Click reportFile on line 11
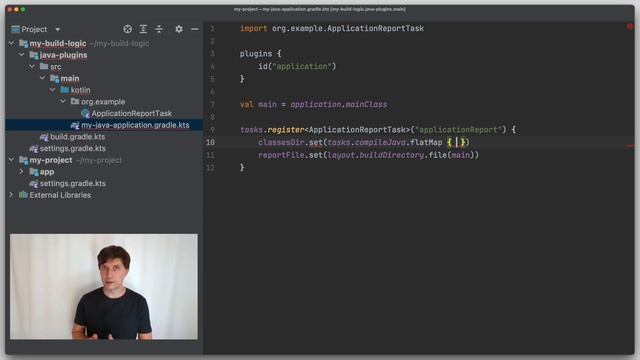640x360 pixels. tap(281, 155)
